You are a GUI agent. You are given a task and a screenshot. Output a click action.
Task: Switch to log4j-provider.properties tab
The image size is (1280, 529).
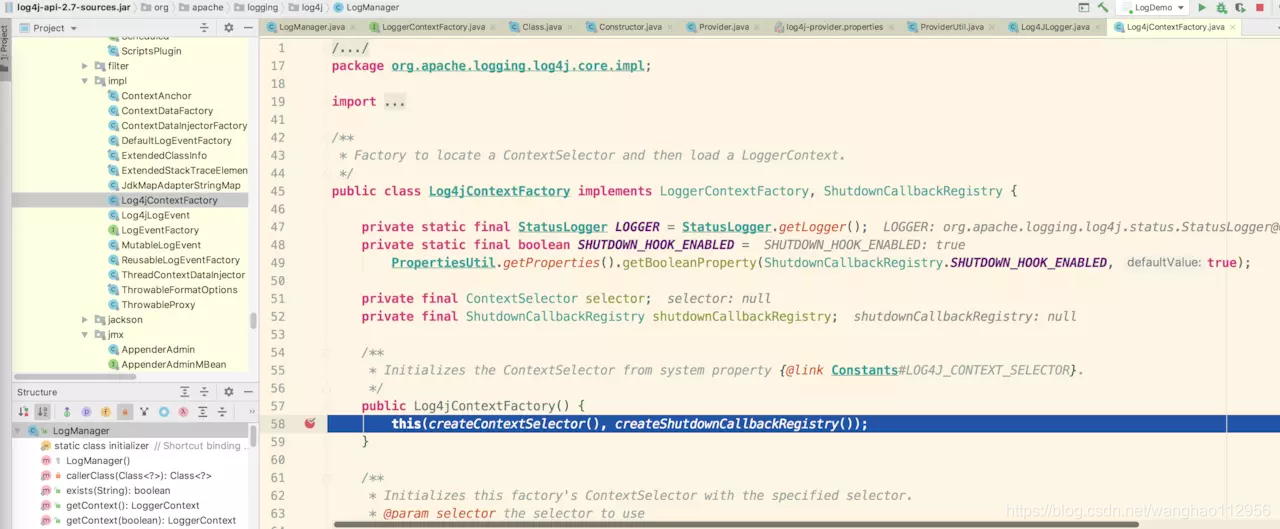coord(834,27)
